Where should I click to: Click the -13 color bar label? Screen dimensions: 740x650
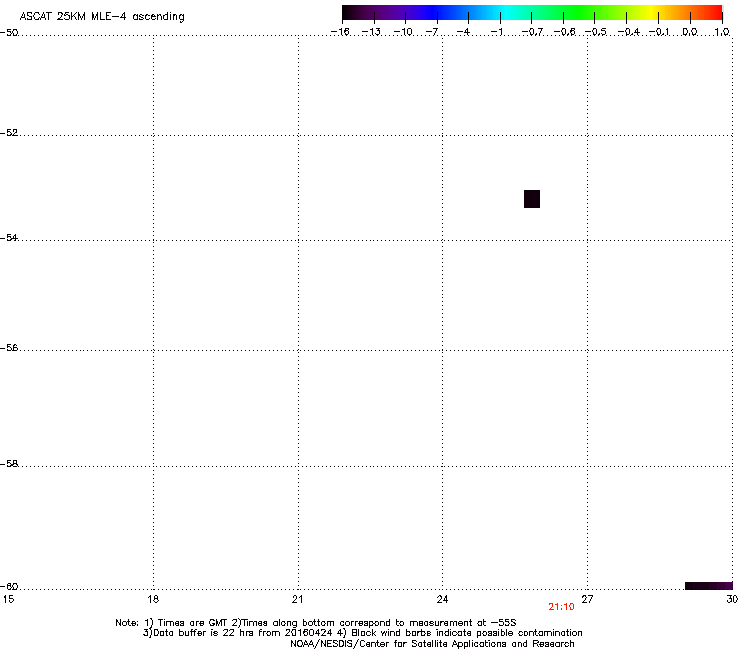tap(371, 32)
